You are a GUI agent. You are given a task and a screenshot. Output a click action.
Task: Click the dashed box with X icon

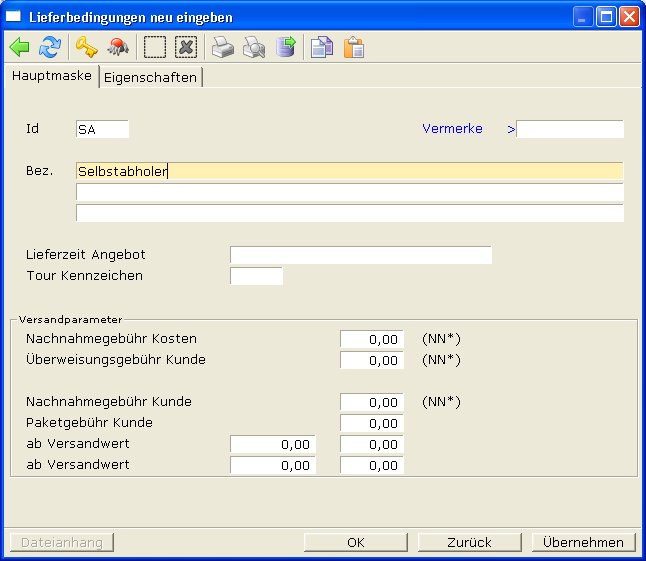point(186,47)
